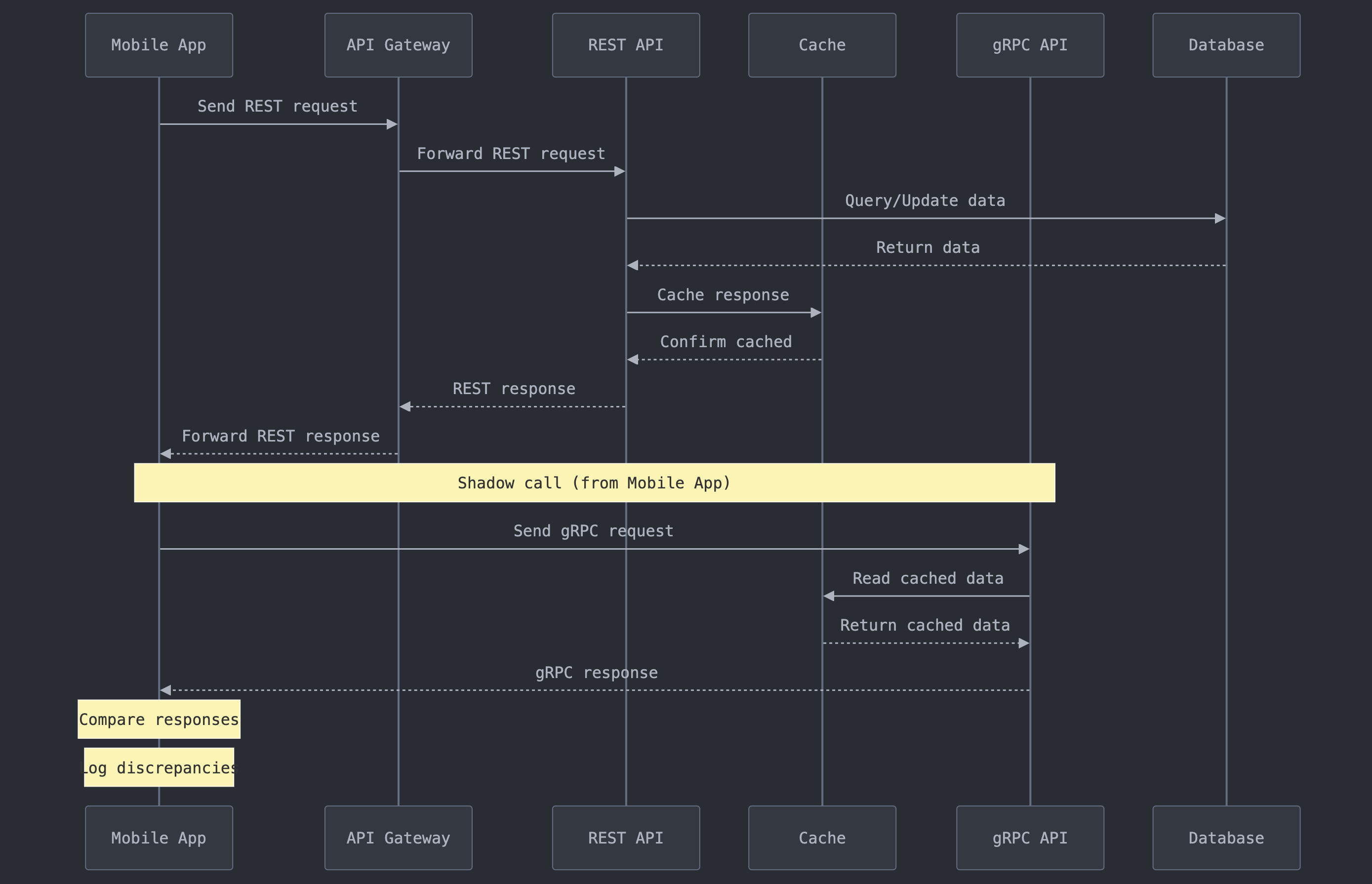Select the top REST API participant box

tap(626, 45)
